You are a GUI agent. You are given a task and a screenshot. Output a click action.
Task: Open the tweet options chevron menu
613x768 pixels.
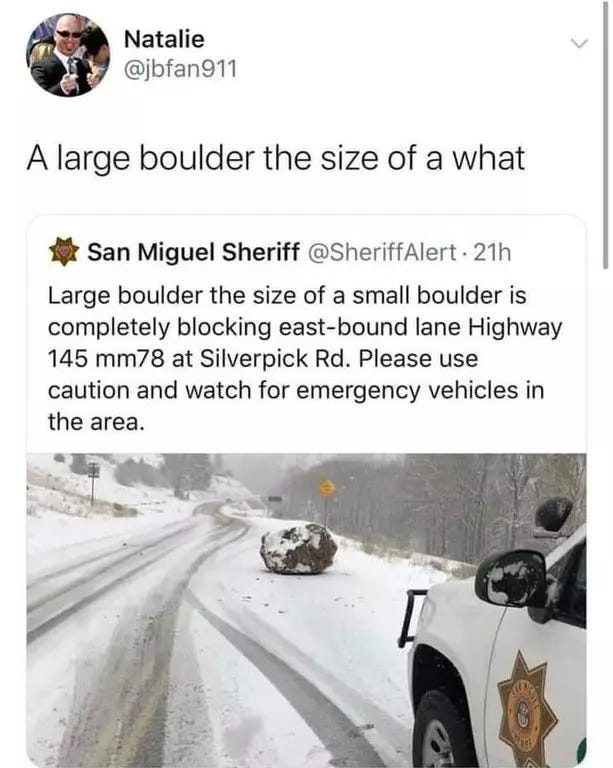click(x=579, y=44)
